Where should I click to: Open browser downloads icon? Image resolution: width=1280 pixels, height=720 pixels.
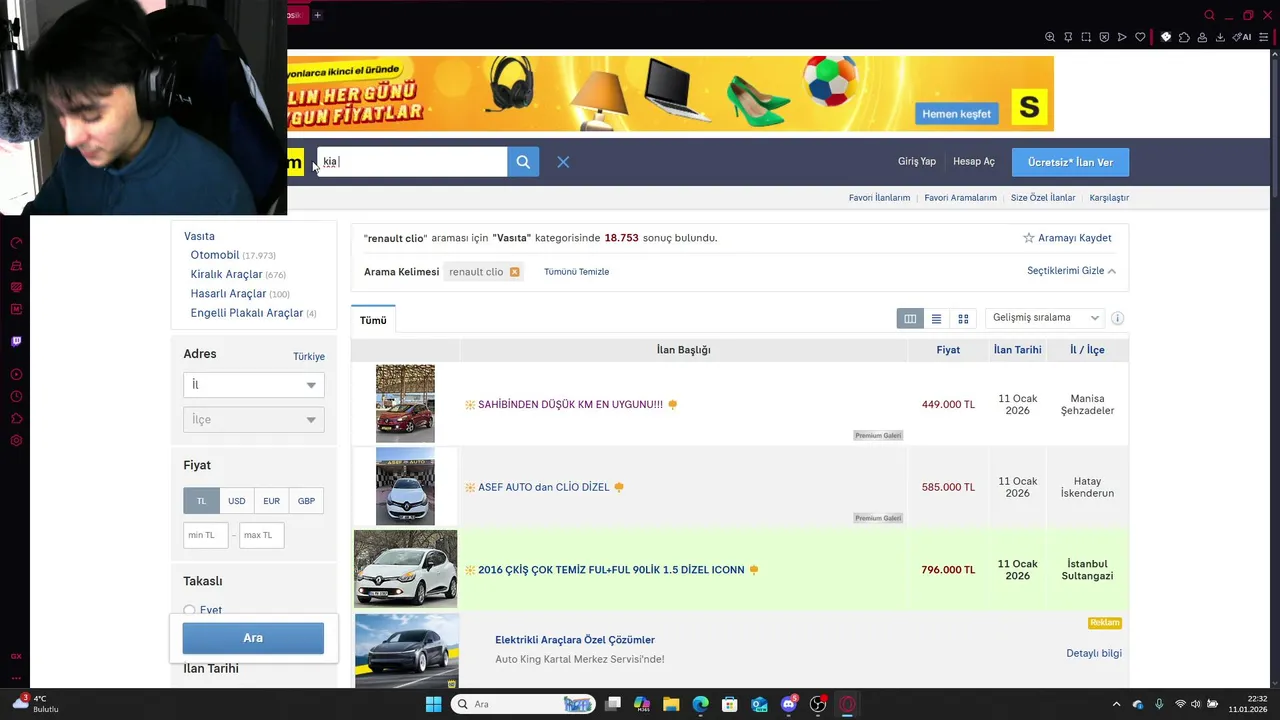point(1220,37)
